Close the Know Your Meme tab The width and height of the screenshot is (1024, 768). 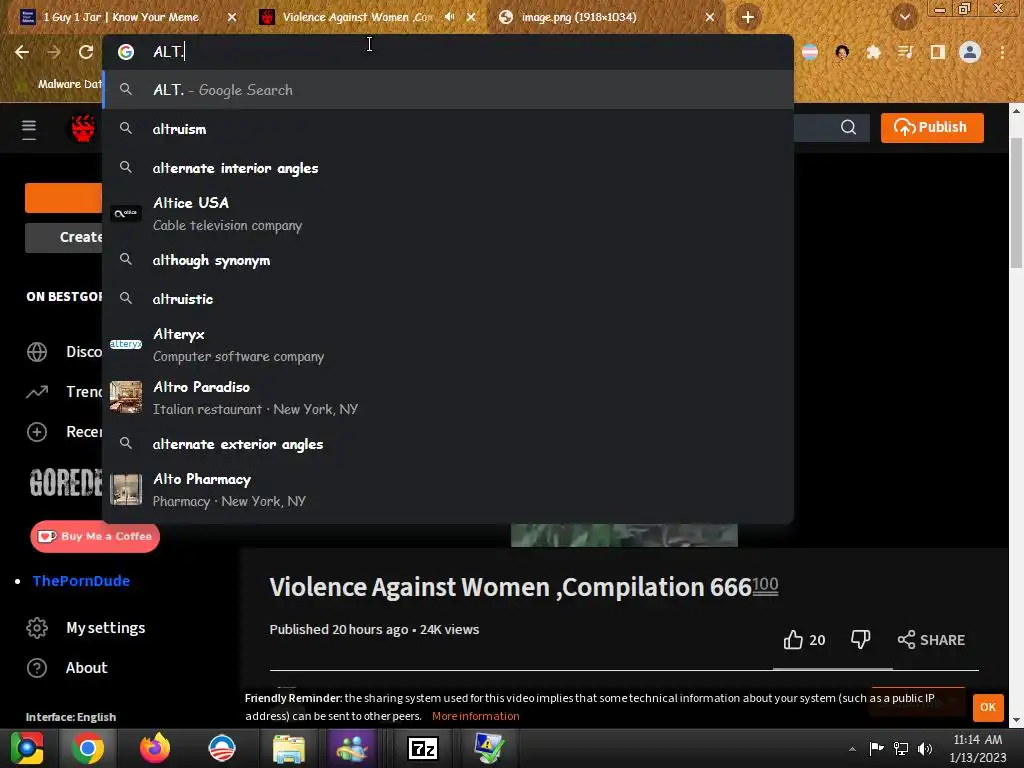point(232,18)
